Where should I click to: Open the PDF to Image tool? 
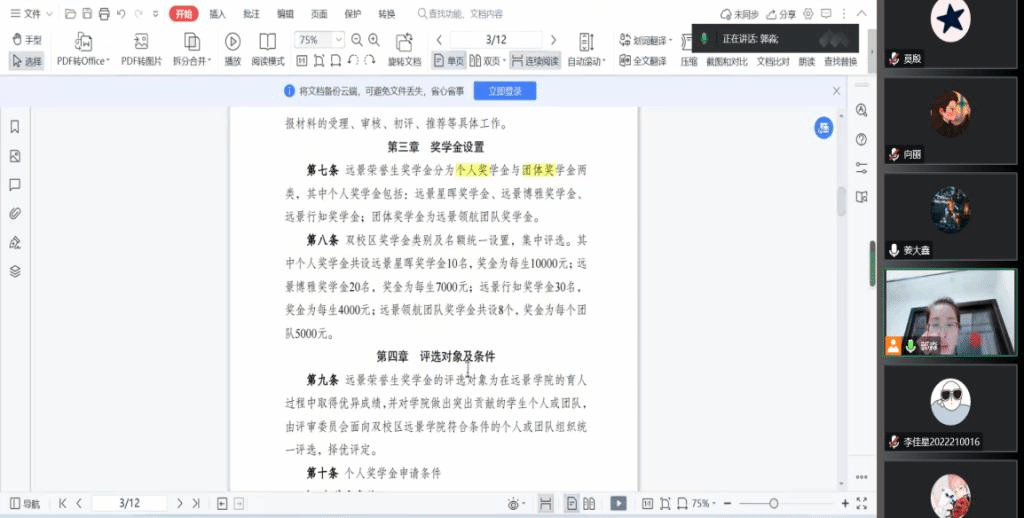tap(141, 42)
